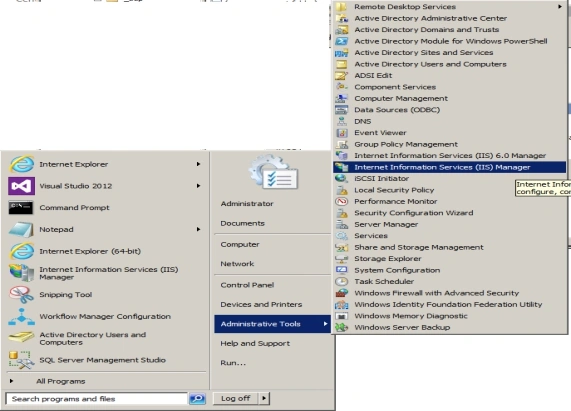
Task: Click the Computer Management icon
Action: [x=342, y=98]
